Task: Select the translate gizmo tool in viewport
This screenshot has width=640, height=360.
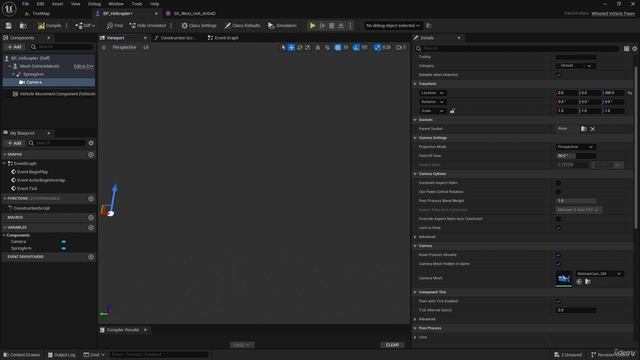Action: [291, 47]
